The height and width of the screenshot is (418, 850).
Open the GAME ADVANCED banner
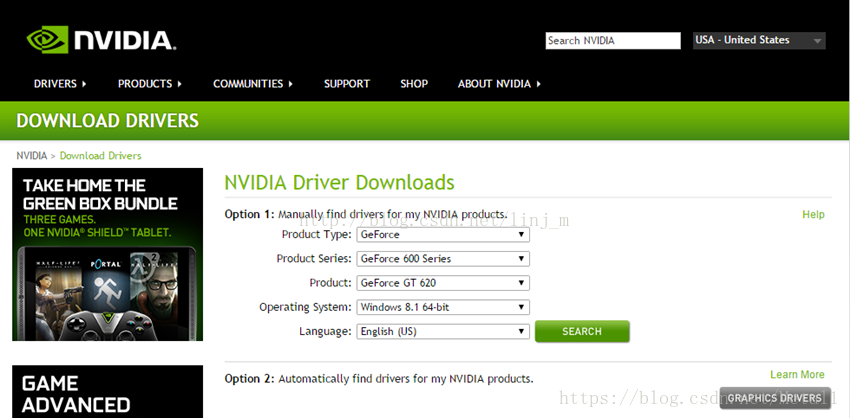coord(107,391)
